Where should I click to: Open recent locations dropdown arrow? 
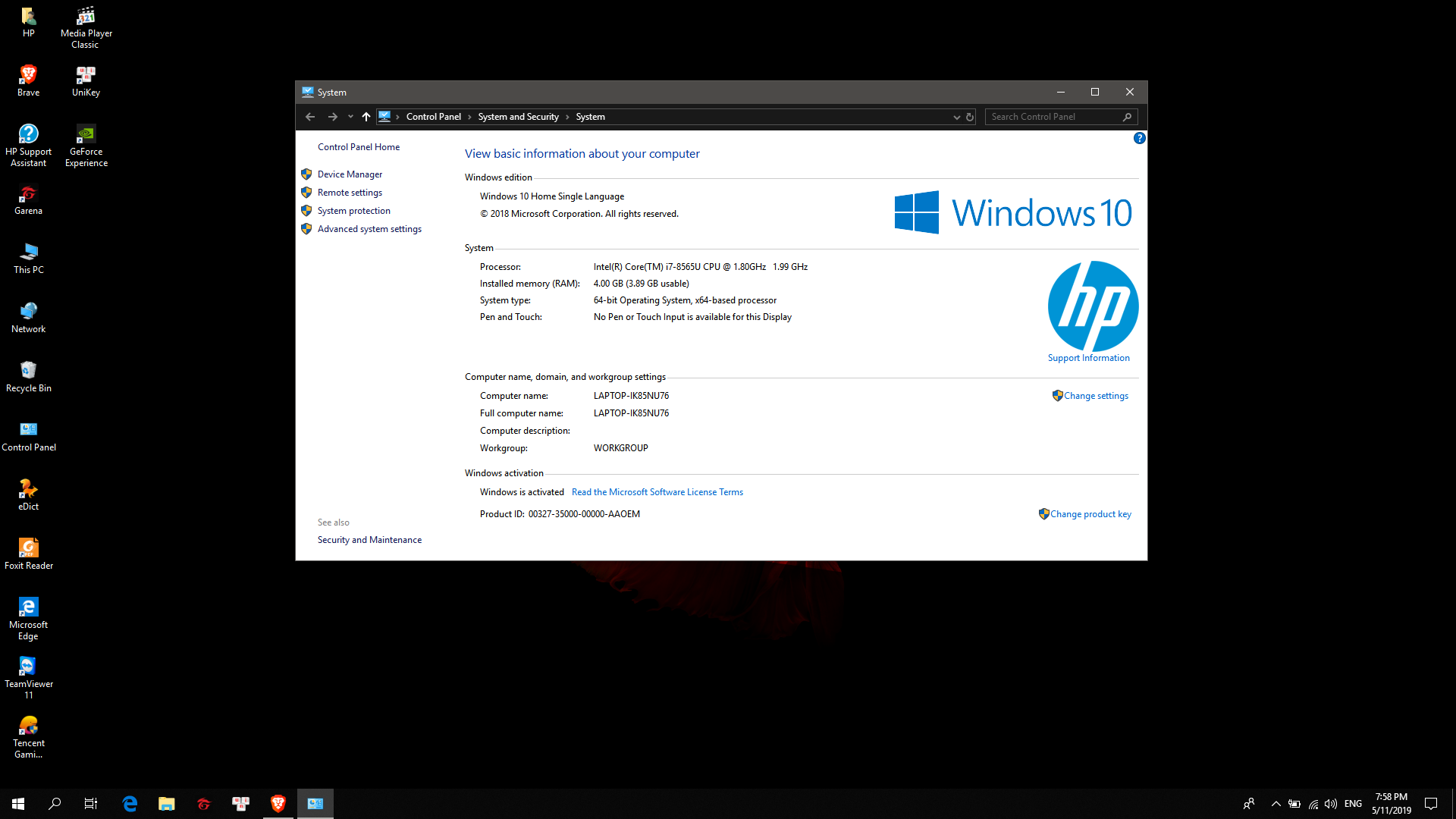click(x=350, y=117)
